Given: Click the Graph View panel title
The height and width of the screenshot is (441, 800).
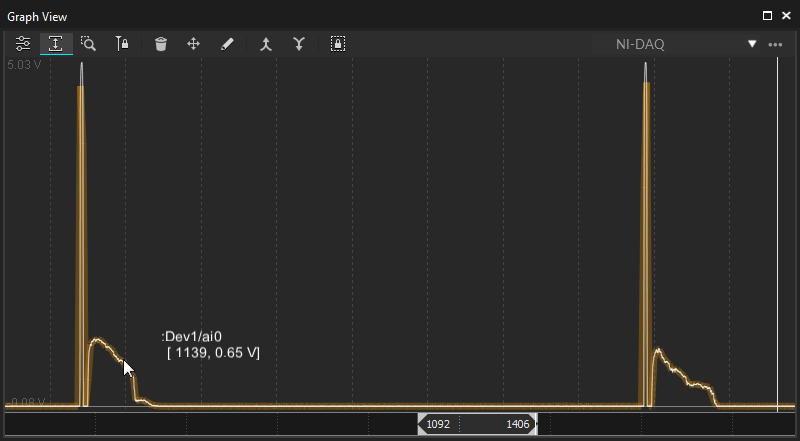Looking at the screenshot, I should click(38, 16).
